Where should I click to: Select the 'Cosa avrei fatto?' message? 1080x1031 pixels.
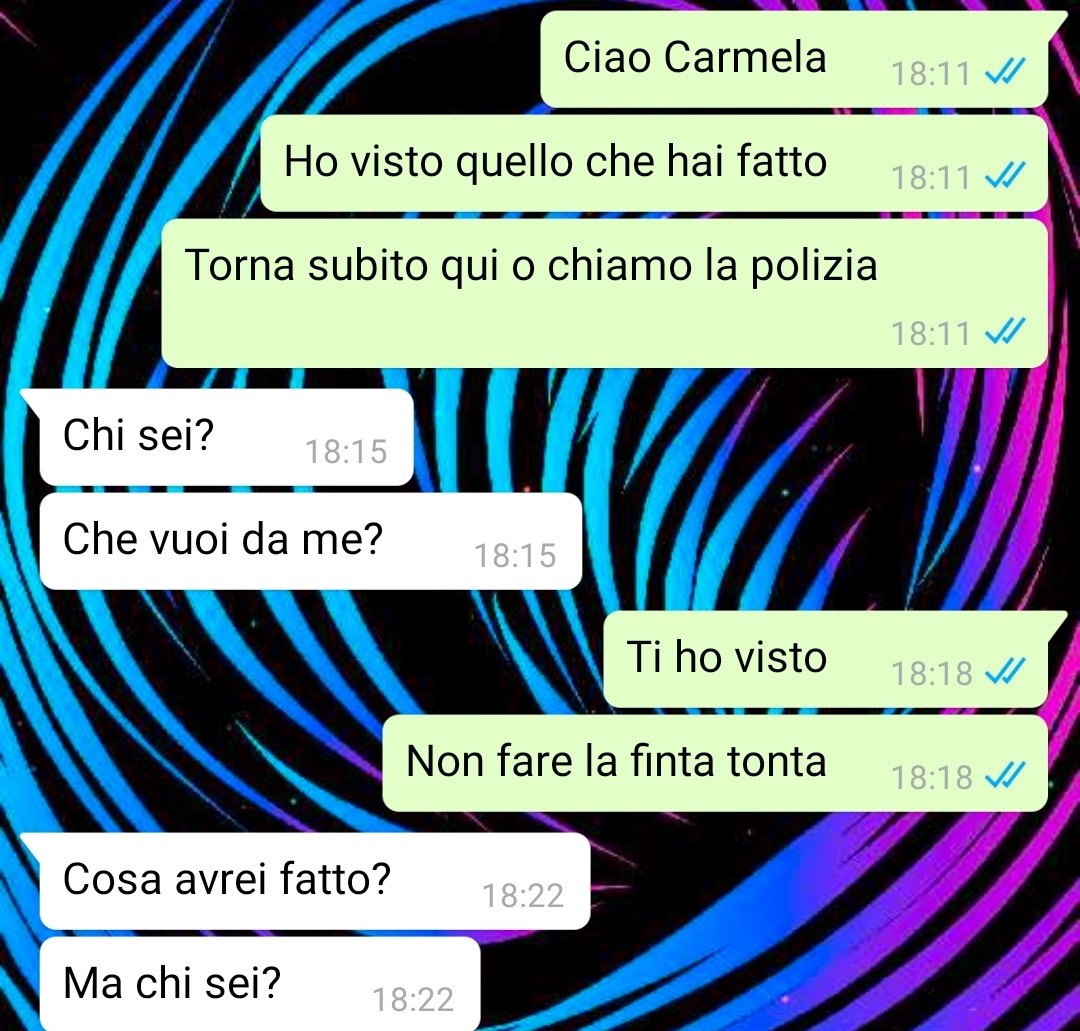point(315,882)
